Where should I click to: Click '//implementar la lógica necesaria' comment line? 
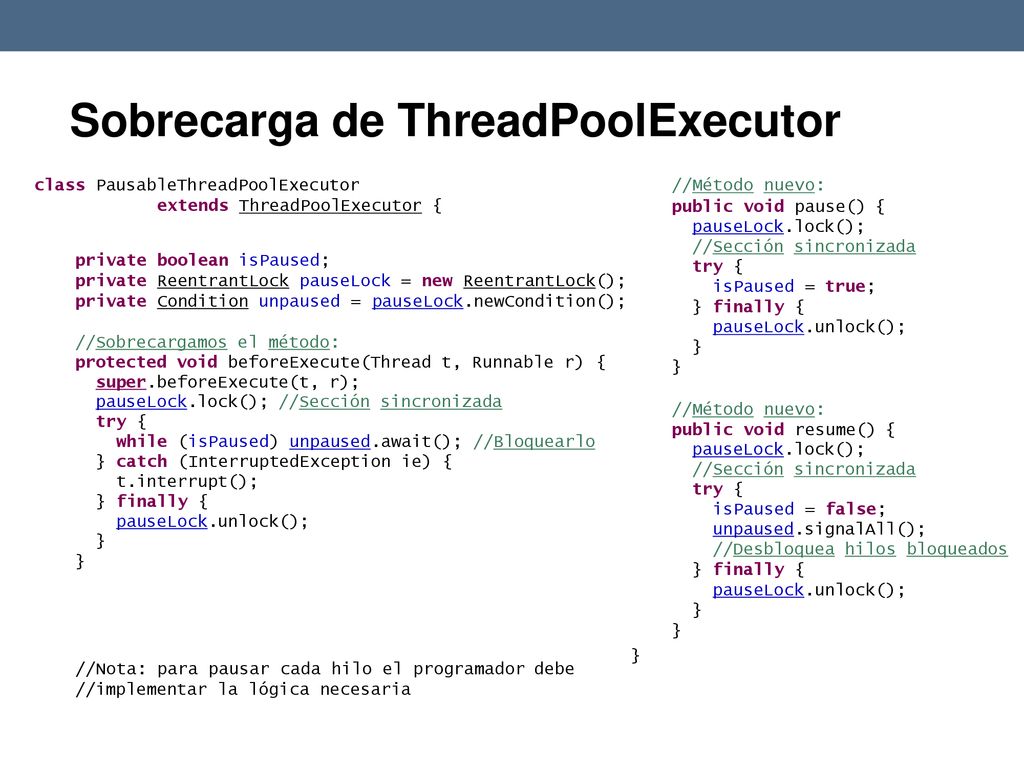[x=243, y=689]
